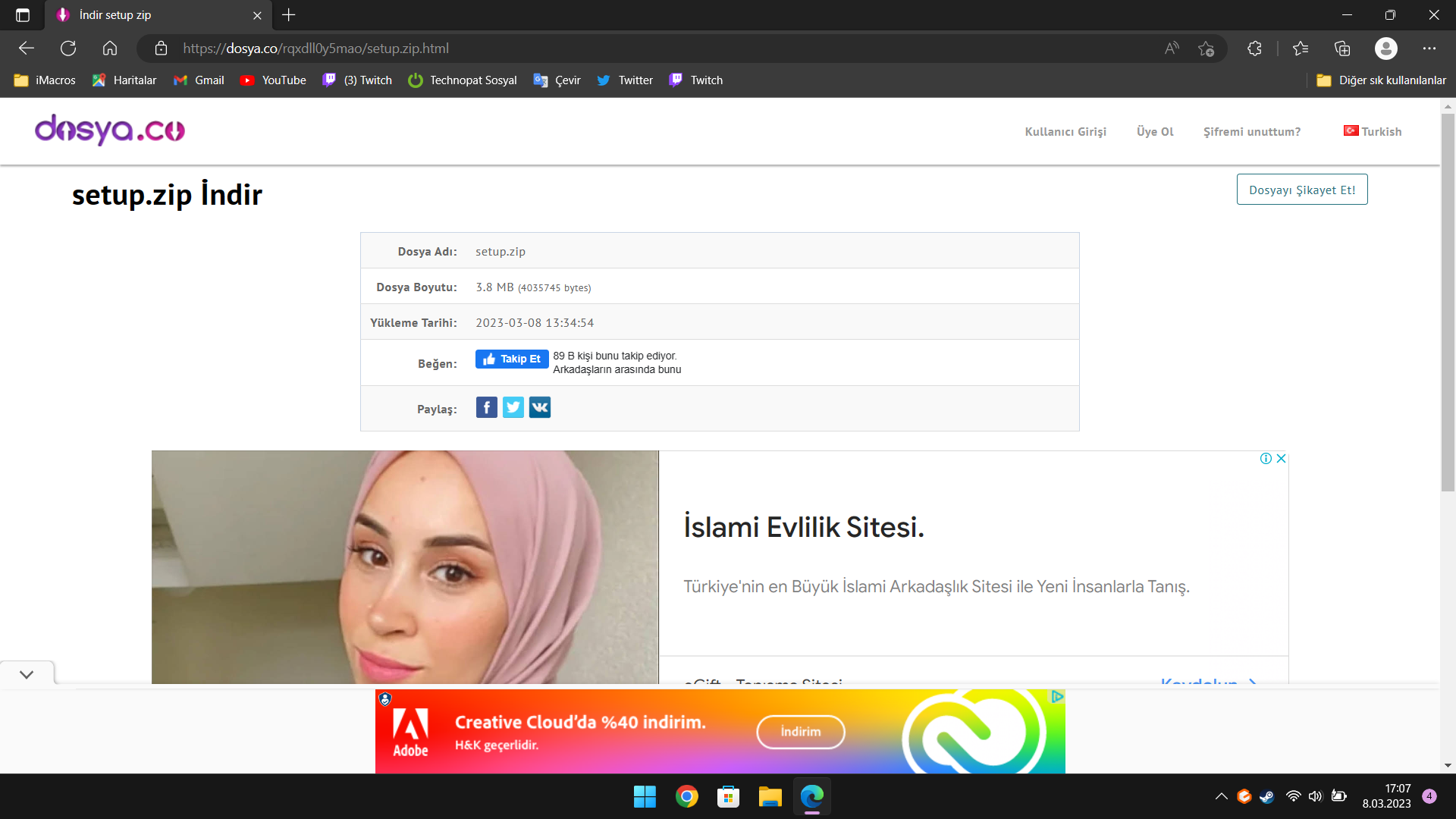Screen dimensions: 1456x819
Task: Show hidden system tray icons
Action: (x=1221, y=796)
